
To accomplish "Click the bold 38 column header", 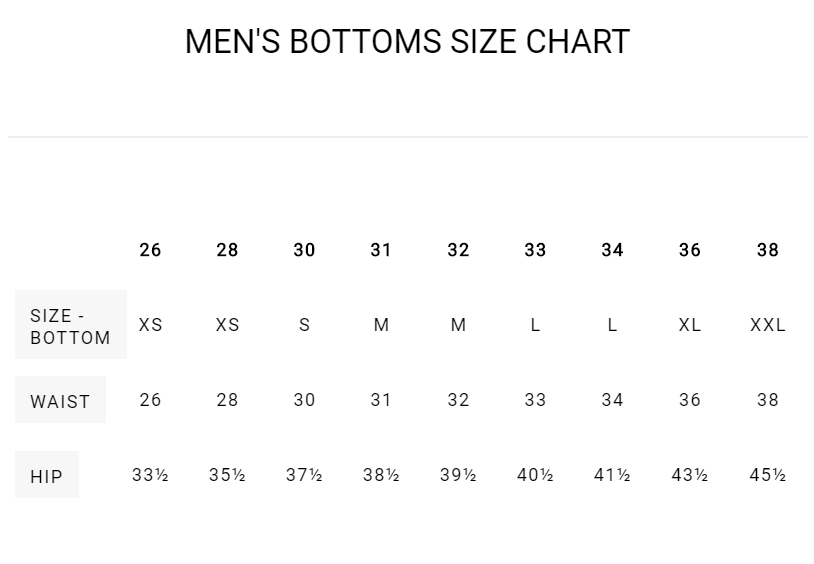I will 767,250.
